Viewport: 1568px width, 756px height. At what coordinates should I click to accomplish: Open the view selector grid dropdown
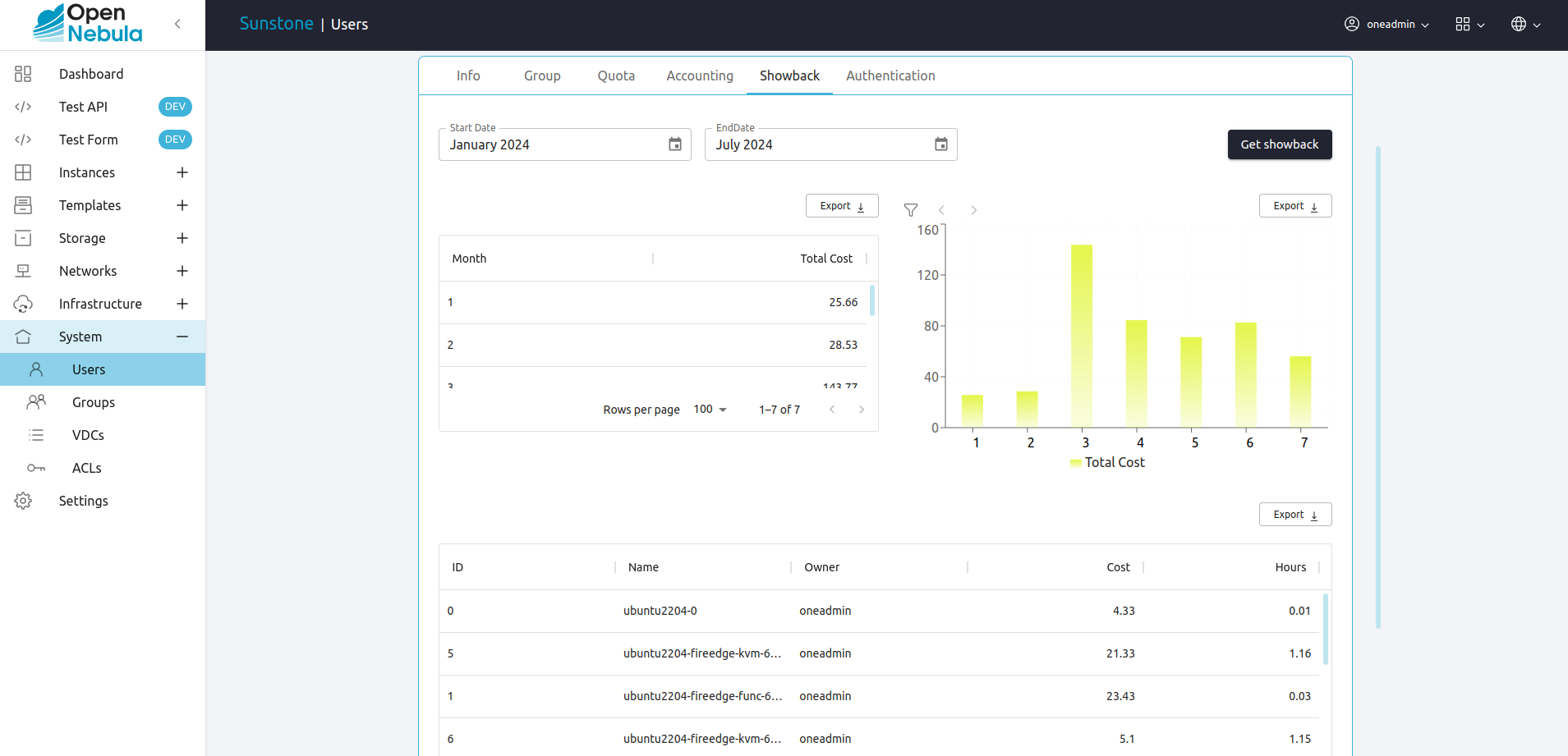pyautogui.click(x=1469, y=25)
